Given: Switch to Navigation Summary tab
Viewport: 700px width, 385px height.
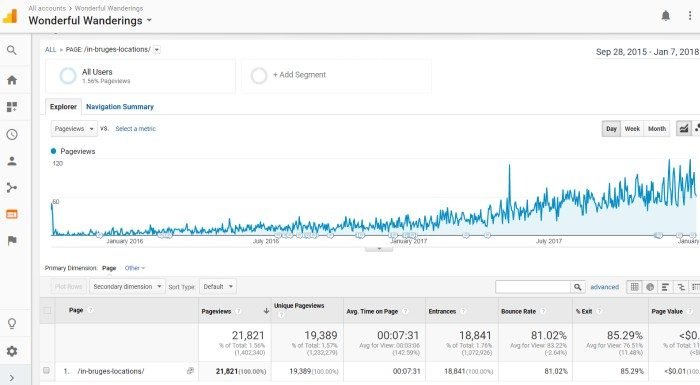Looking at the screenshot, I should [120, 107].
